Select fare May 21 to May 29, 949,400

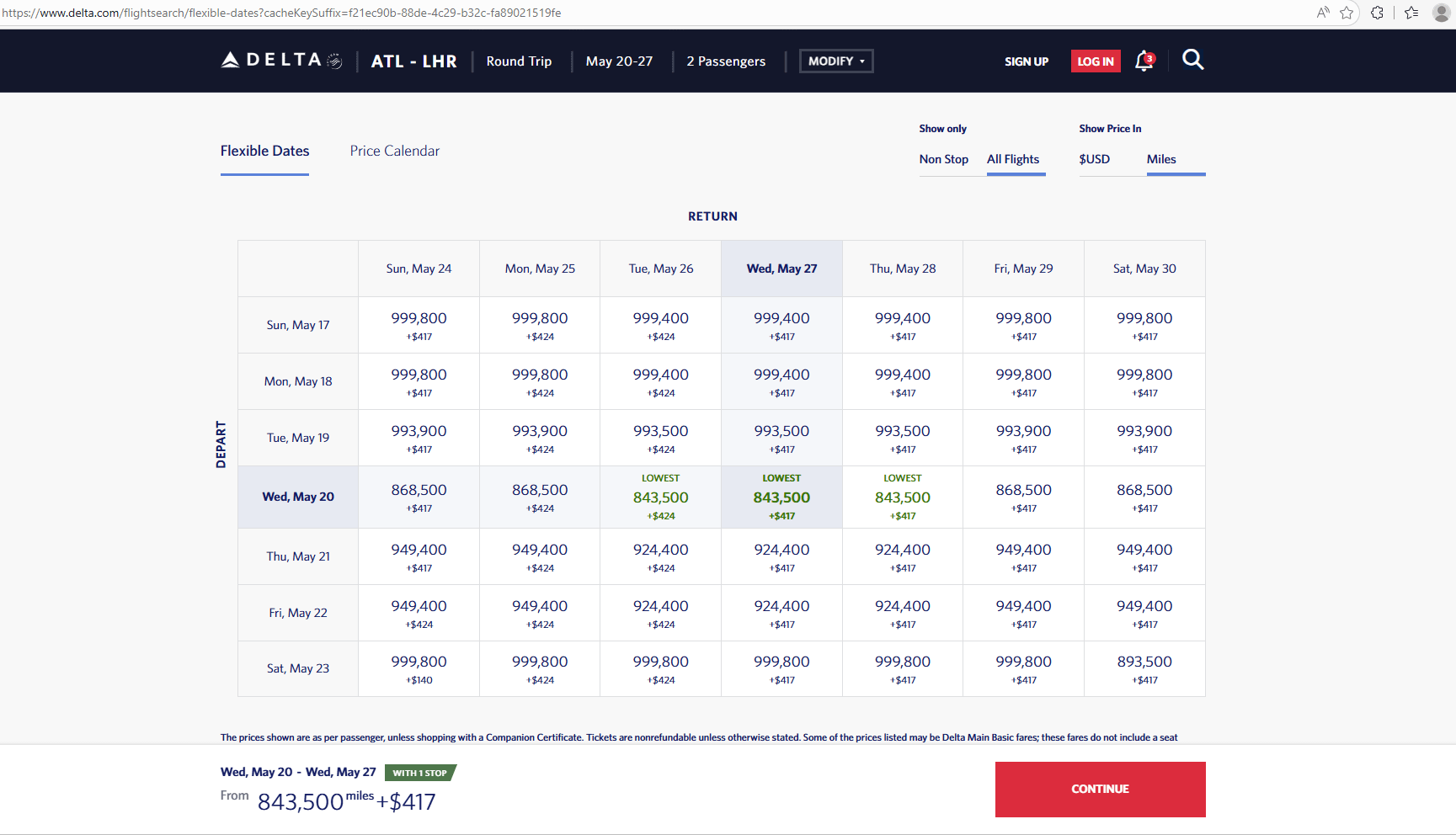pyautogui.click(x=1023, y=556)
